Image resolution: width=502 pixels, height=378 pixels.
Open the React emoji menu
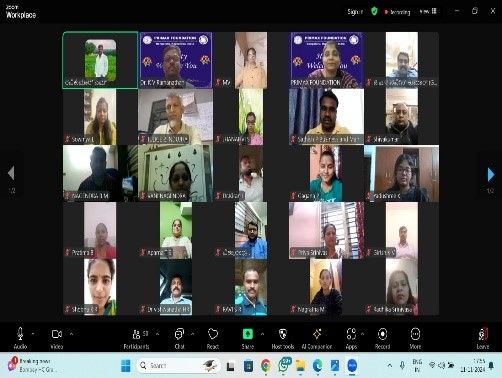tap(213, 338)
